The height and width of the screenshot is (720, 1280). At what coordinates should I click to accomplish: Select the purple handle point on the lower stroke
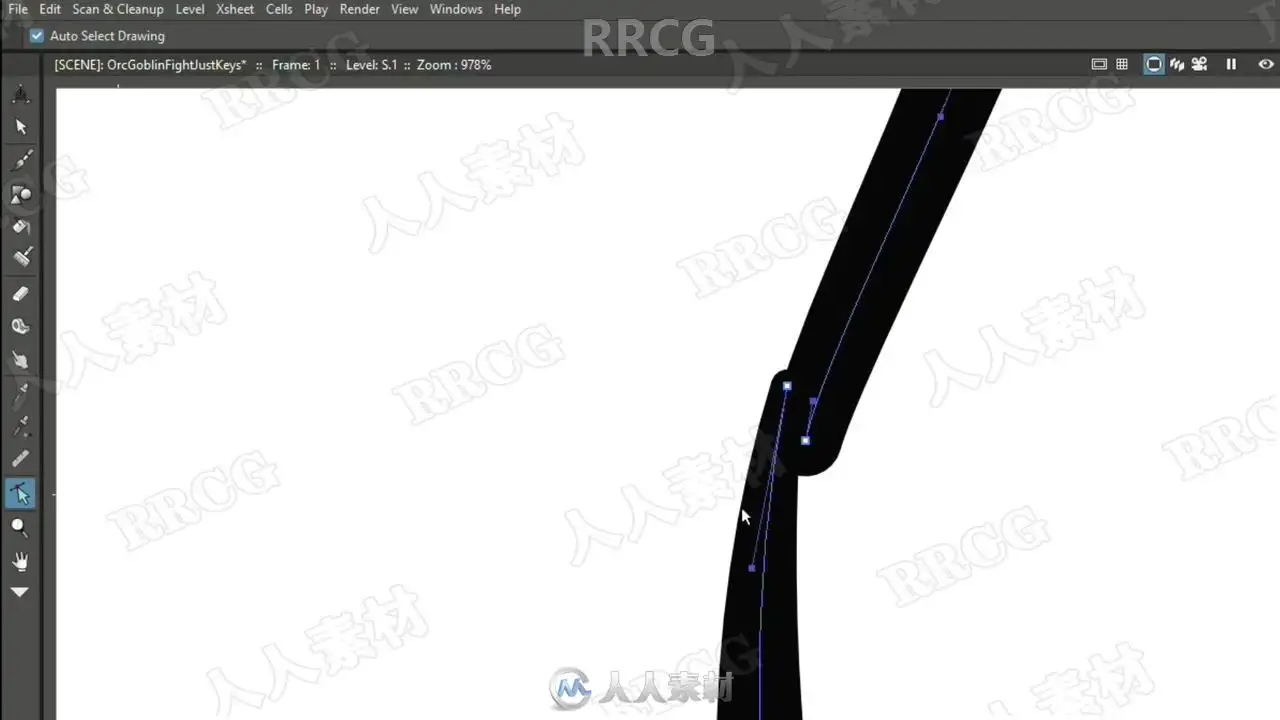752,568
